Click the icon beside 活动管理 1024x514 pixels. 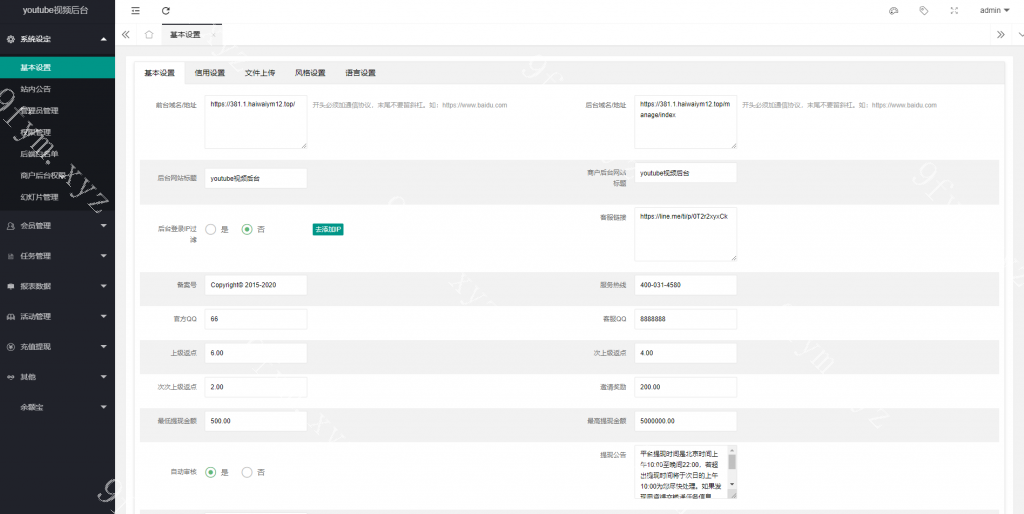tap(10, 317)
